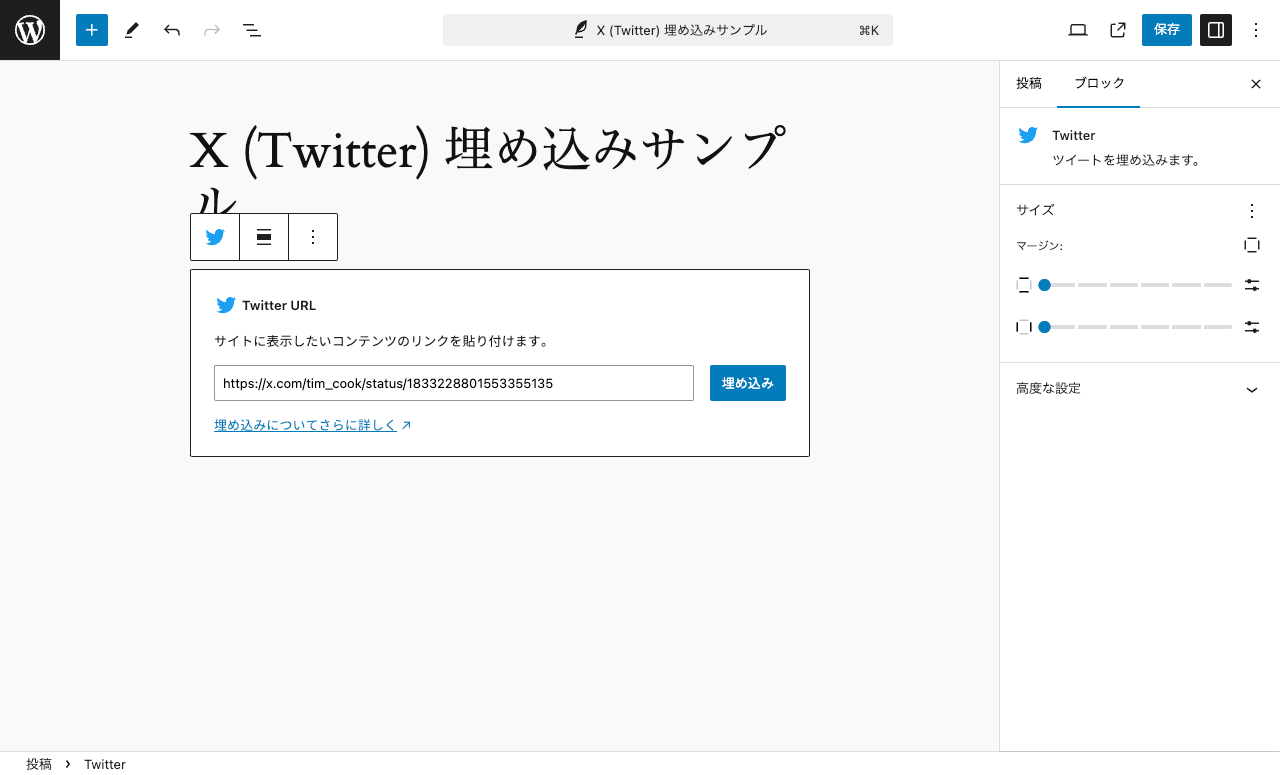Toggle the マージン unlink sides icon
The width and height of the screenshot is (1280, 775).
point(1252,245)
